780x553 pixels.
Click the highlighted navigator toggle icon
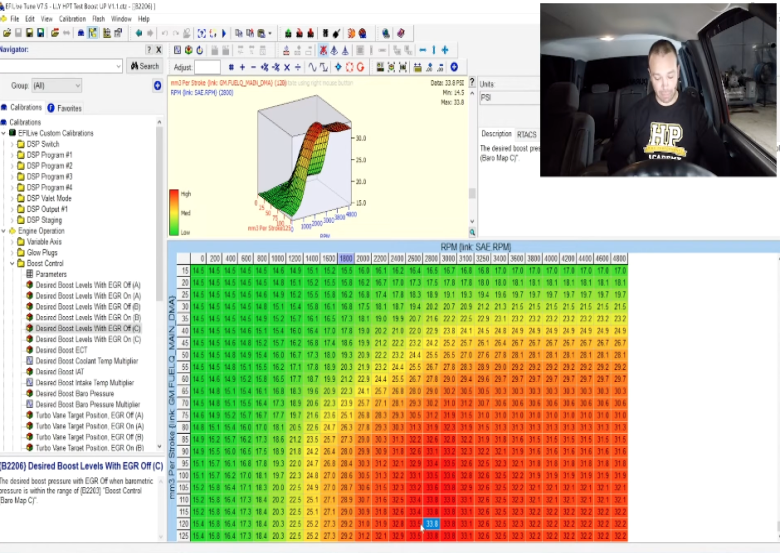pos(93,33)
